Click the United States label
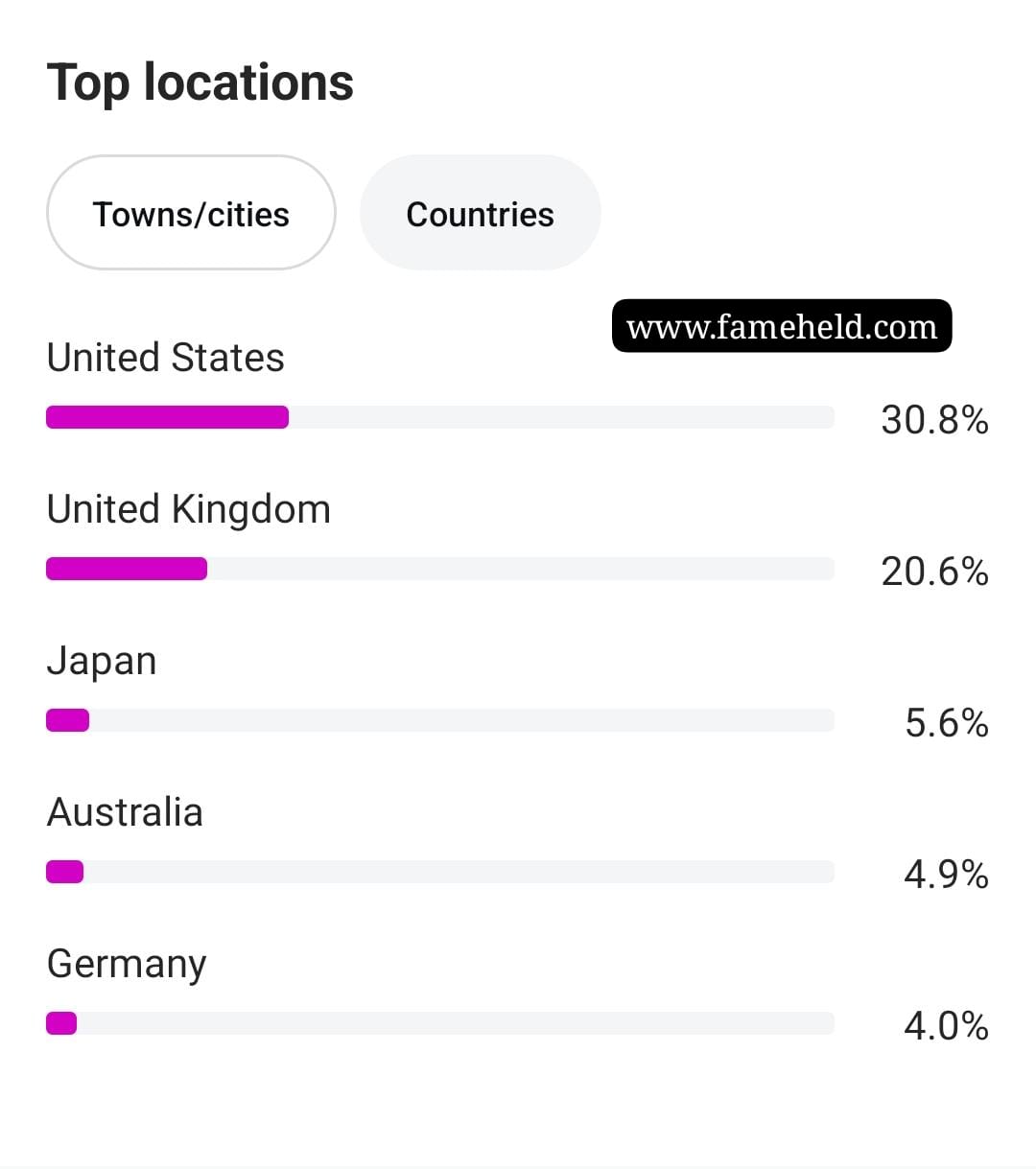 (165, 358)
